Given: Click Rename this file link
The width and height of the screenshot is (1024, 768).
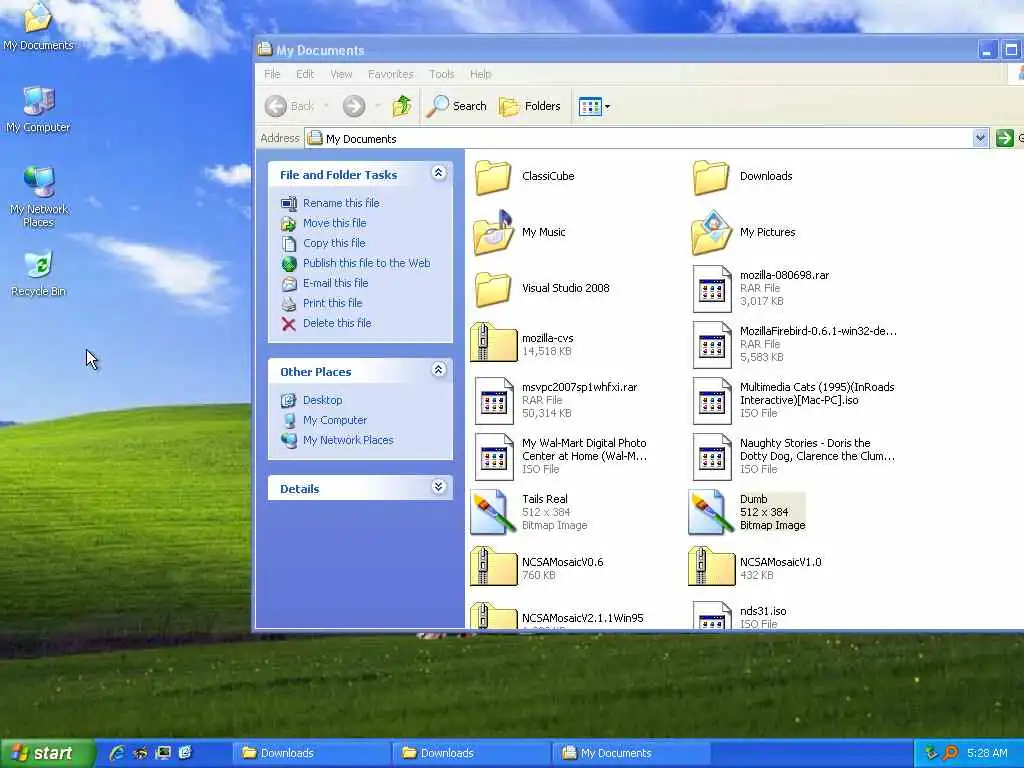Looking at the screenshot, I should pyautogui.click(x=341, y=203).
